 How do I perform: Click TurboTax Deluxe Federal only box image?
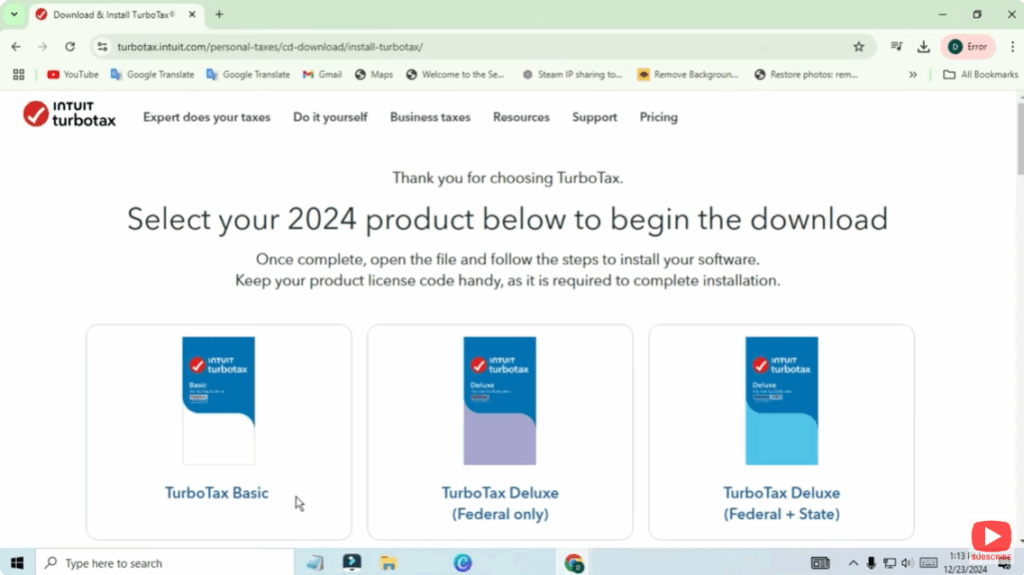[500, 401]
